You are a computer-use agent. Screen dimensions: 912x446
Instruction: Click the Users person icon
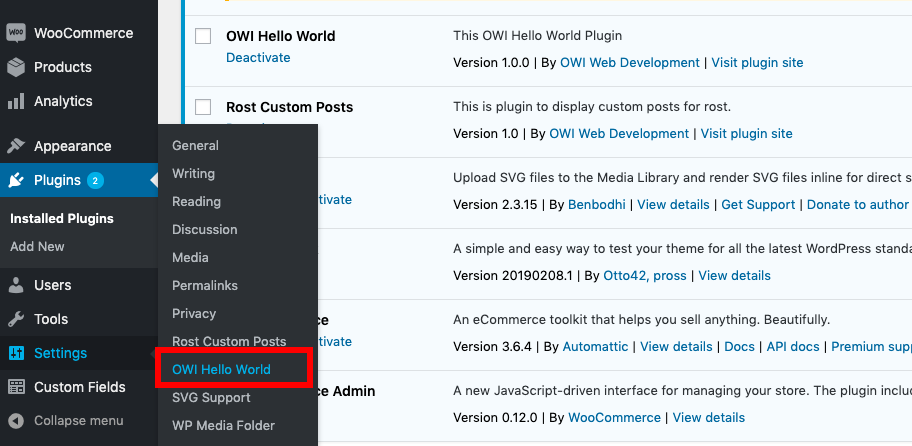16,285
